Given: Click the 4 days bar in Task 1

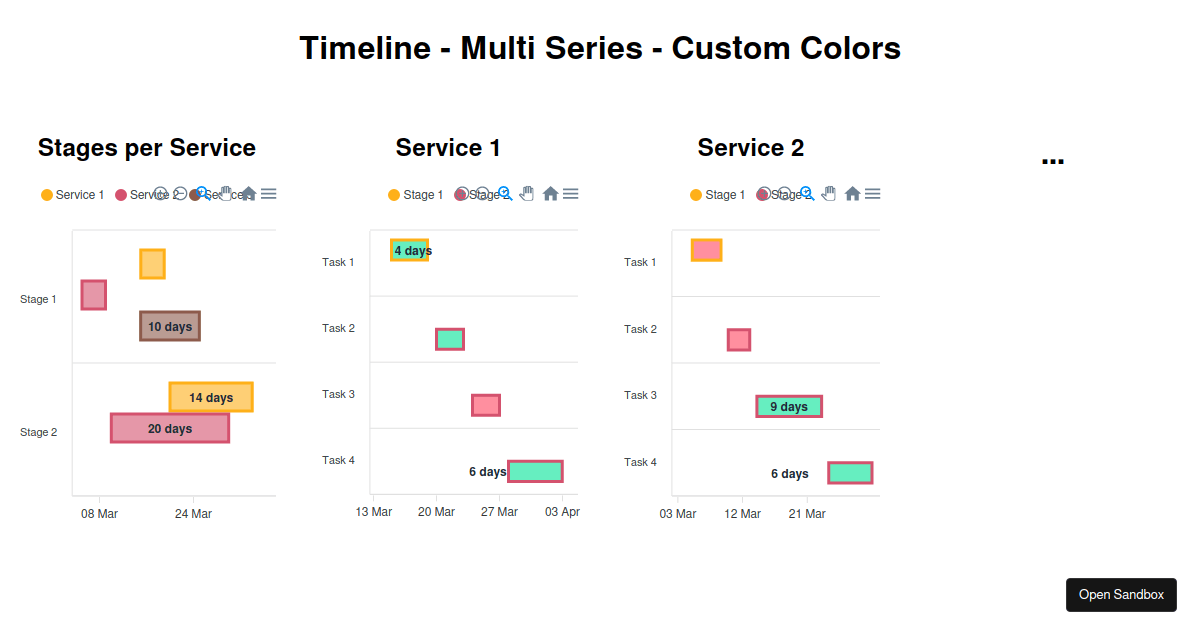Looking at the screenshot, I should [409, 250].
